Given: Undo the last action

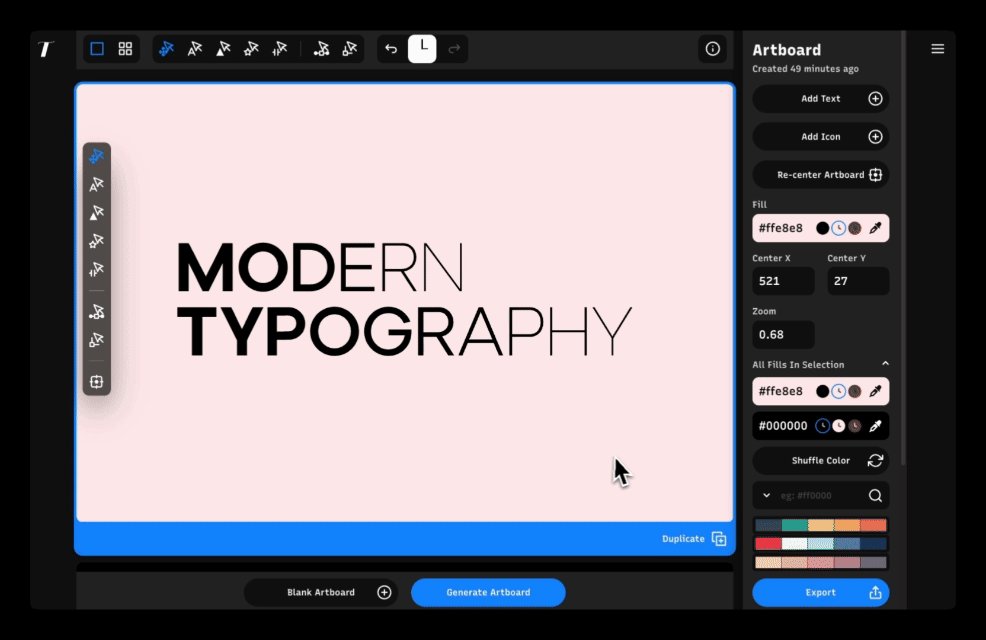Looking at the screenshot, I should 391,48.
